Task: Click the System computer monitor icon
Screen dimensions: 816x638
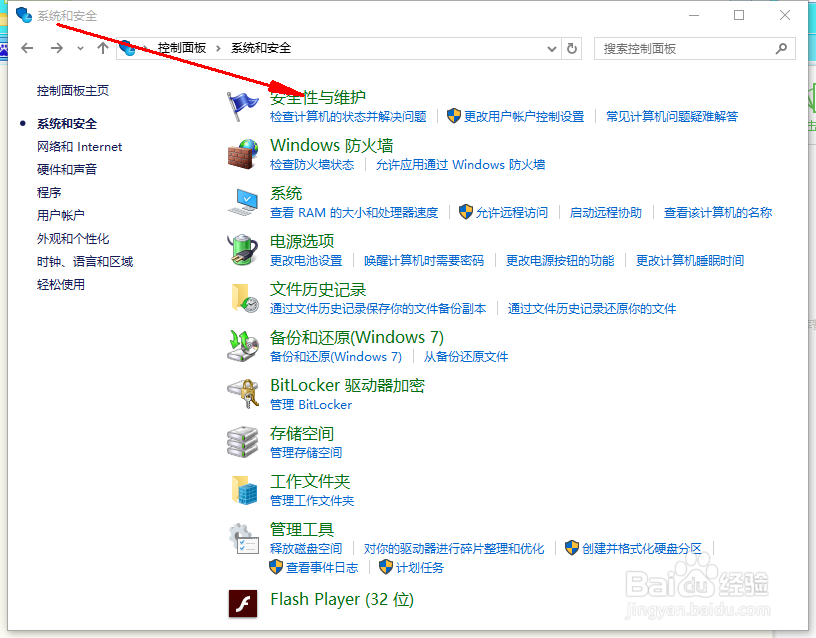Action: click(243, 202)
